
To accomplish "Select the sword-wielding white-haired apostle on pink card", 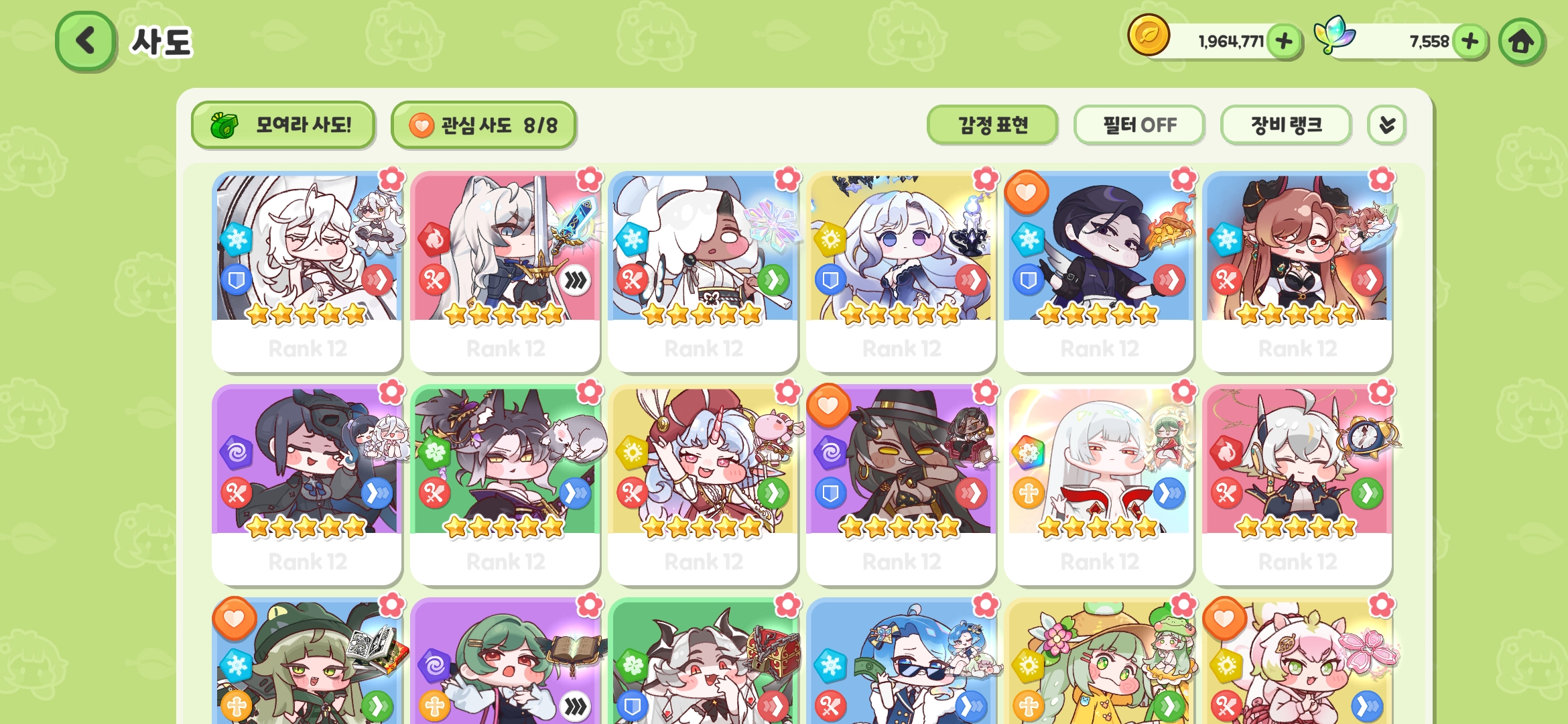I will pos(505,271).
